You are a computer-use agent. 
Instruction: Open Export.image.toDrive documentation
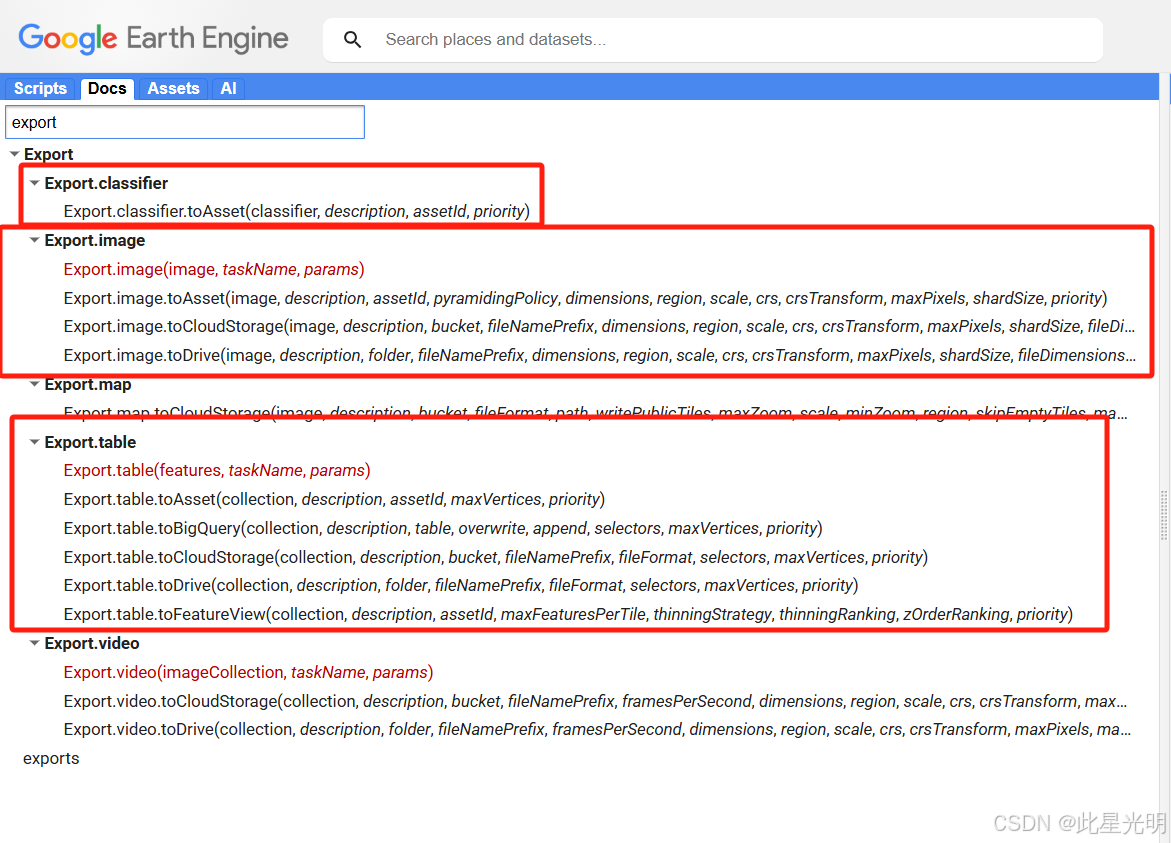click(x=600, y=355)
